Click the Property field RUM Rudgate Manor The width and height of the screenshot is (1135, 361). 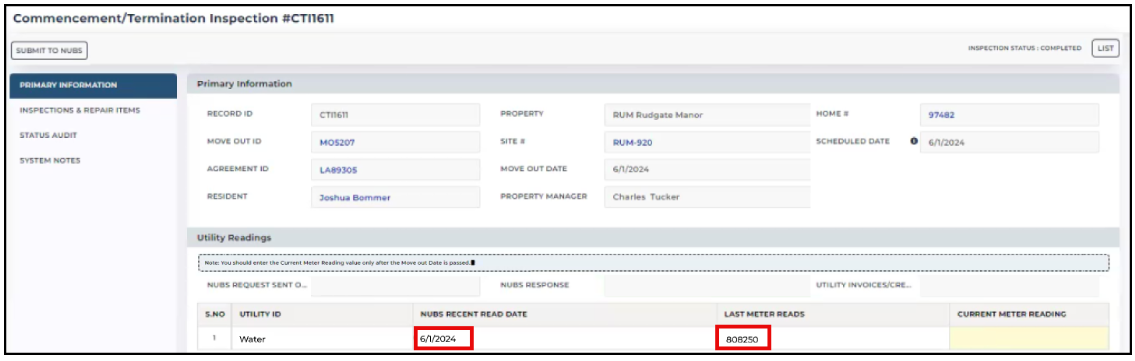(707, 114)
